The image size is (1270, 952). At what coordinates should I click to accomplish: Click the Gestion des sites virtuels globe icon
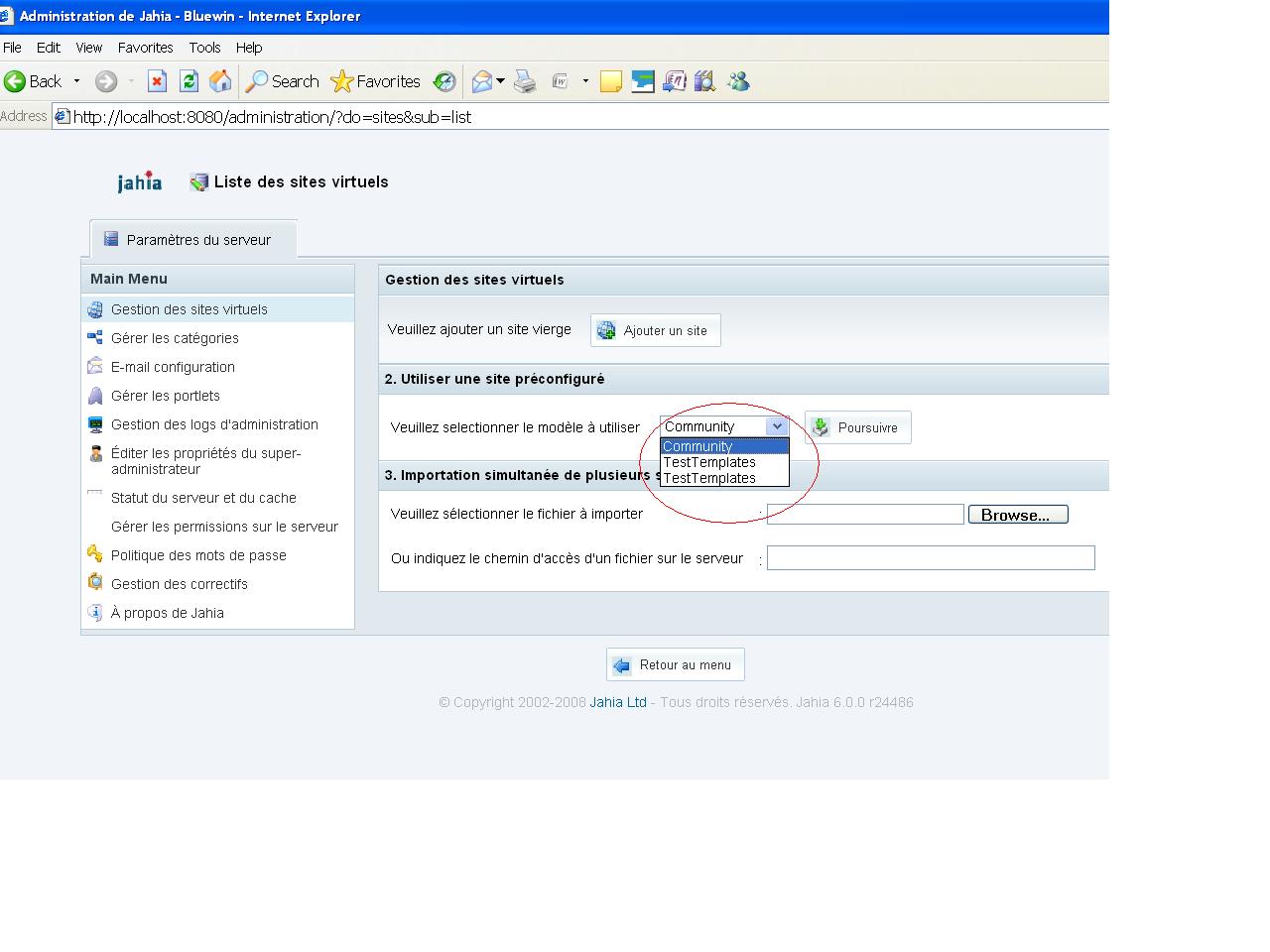95,309
